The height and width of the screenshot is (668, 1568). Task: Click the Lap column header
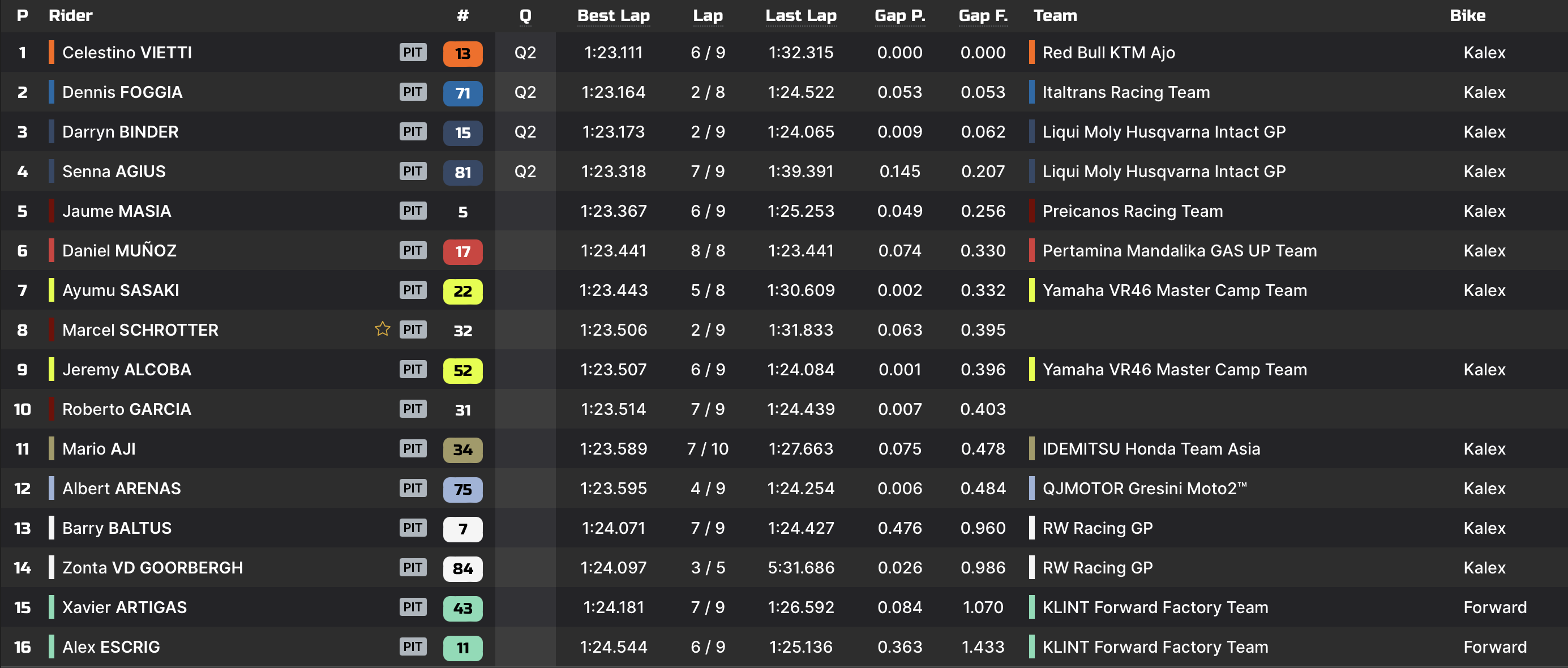click(708, 16)
